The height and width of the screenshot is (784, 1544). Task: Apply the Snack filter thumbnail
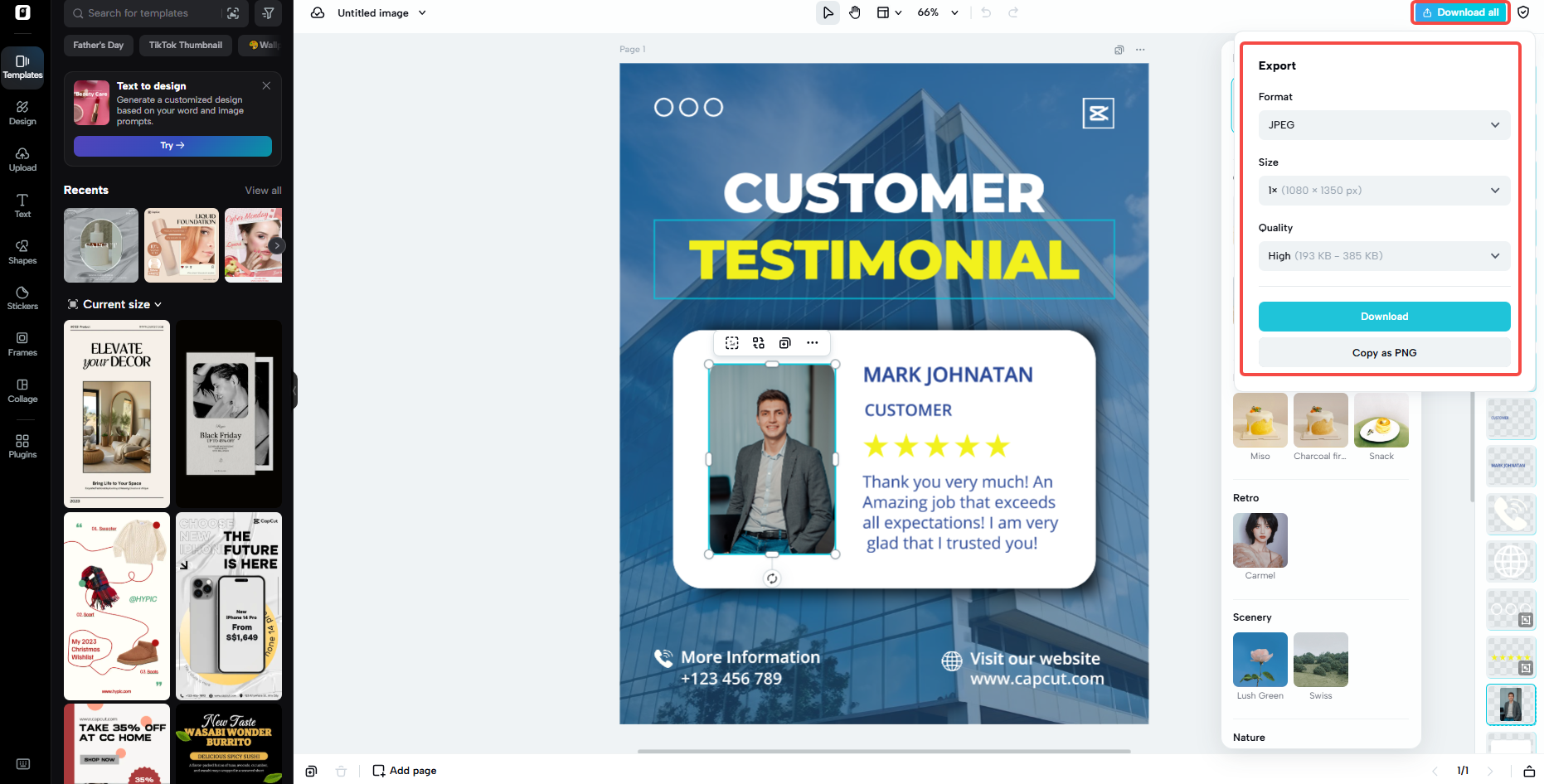pyautogui.click(x=1381, y=421)
